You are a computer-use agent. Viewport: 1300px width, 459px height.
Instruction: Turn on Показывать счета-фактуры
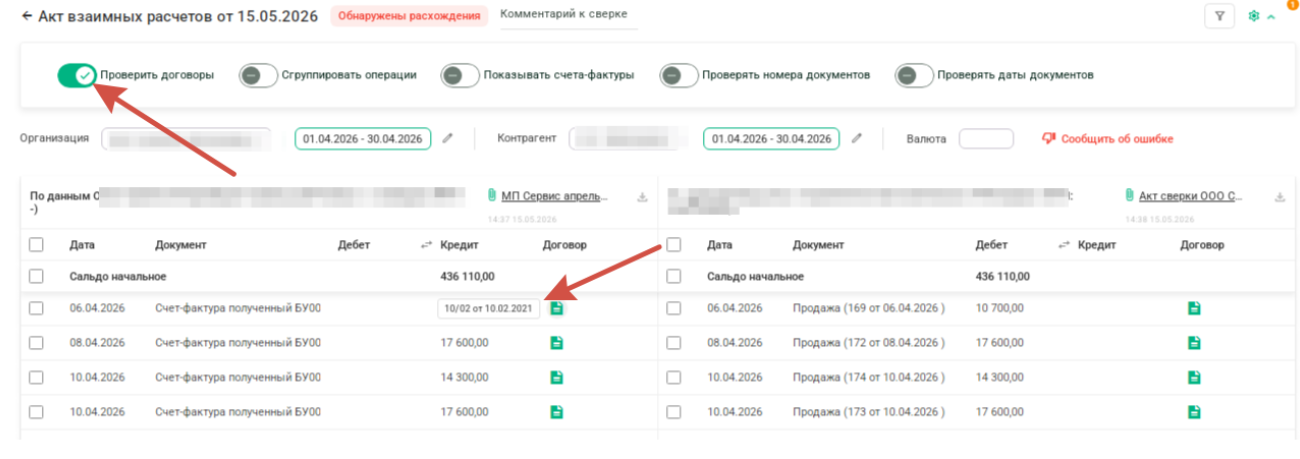461,75
